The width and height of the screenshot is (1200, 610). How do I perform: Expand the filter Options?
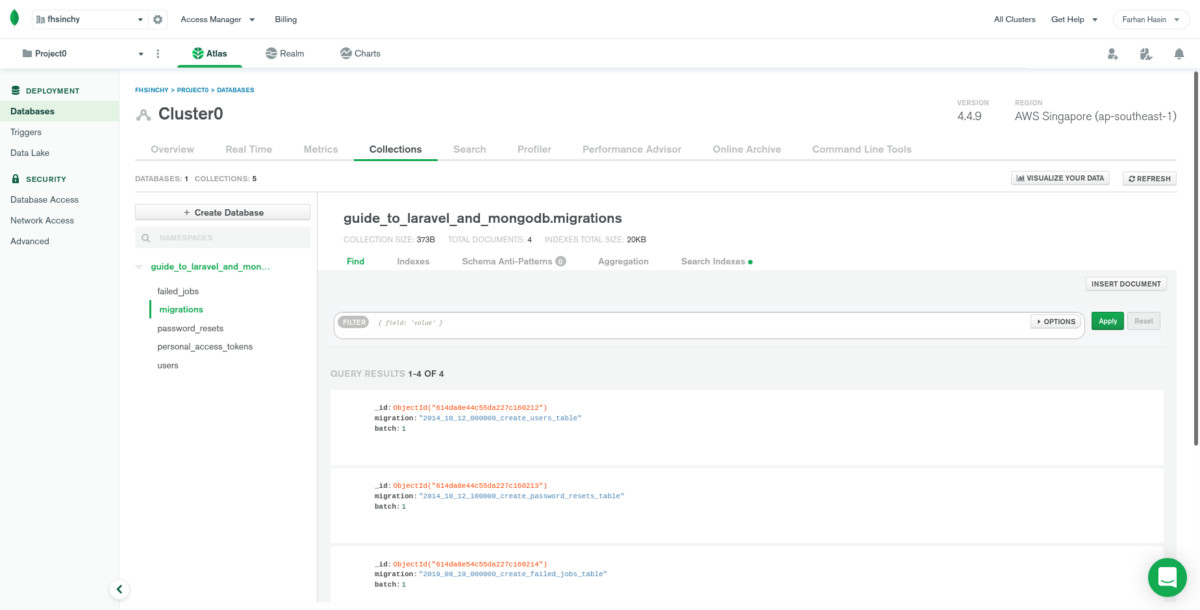tap(1056, 322)
